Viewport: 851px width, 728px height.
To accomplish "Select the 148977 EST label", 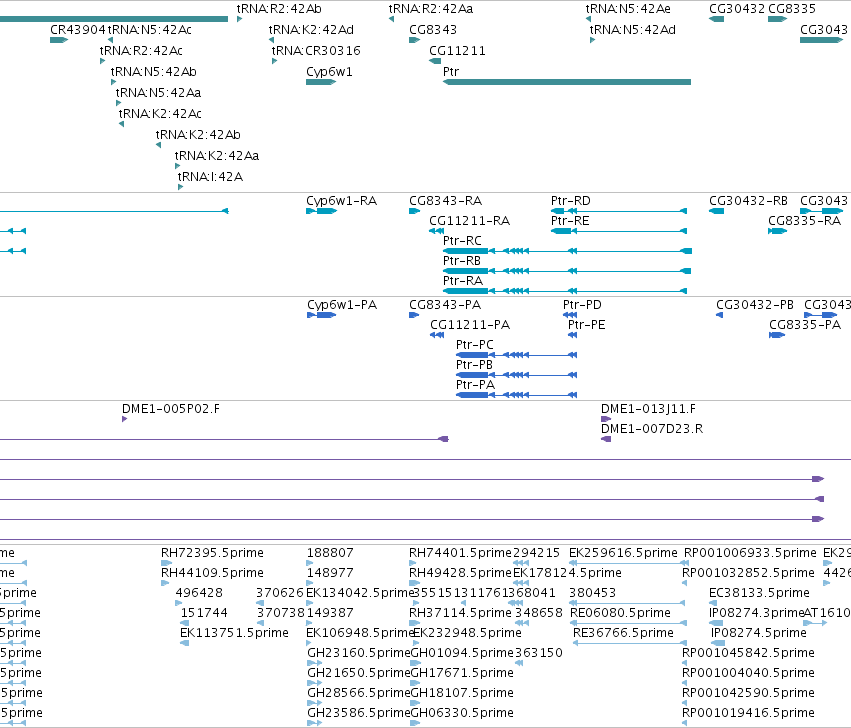I will pos(330,573).
